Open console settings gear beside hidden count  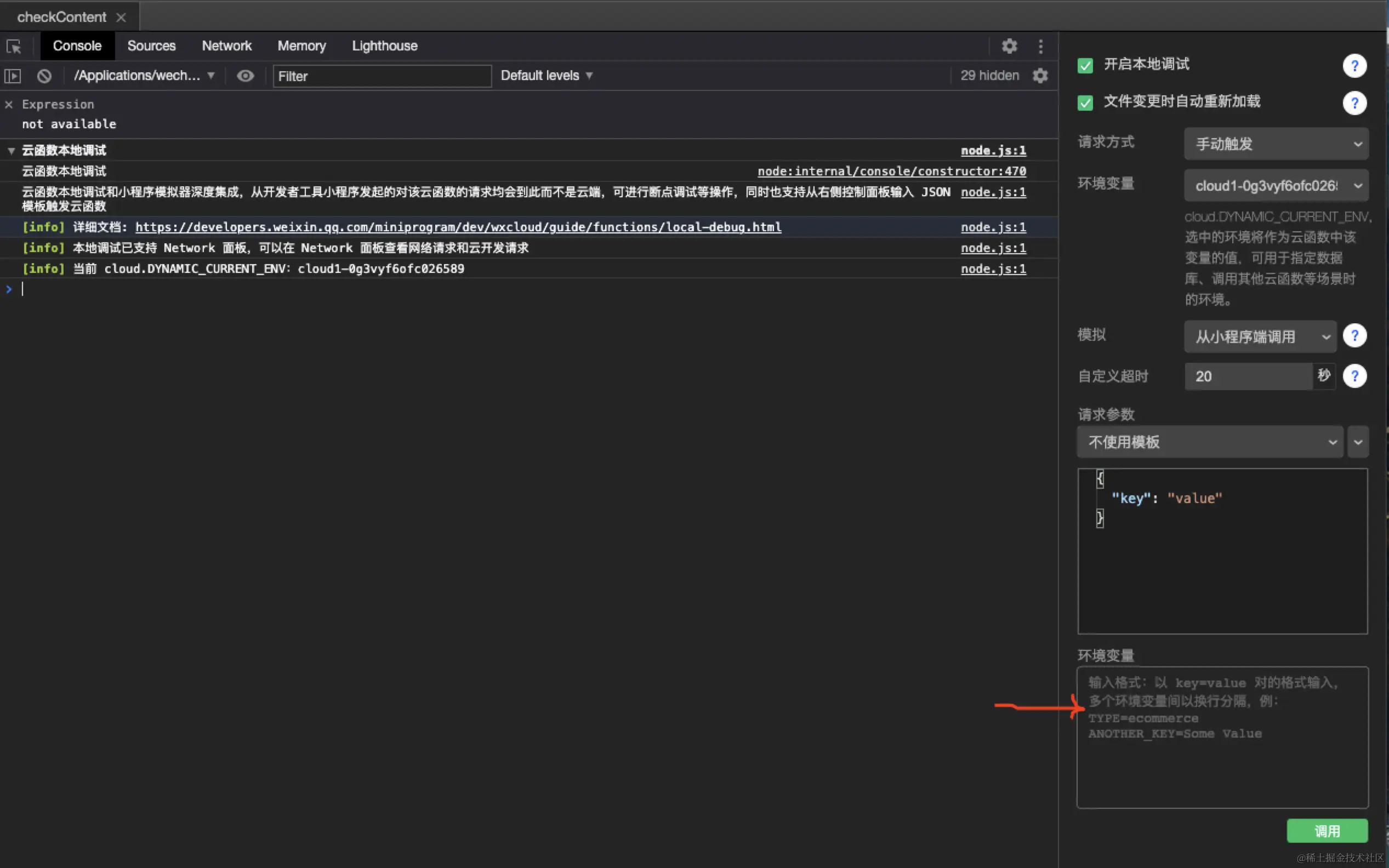tap(1040, 76)
